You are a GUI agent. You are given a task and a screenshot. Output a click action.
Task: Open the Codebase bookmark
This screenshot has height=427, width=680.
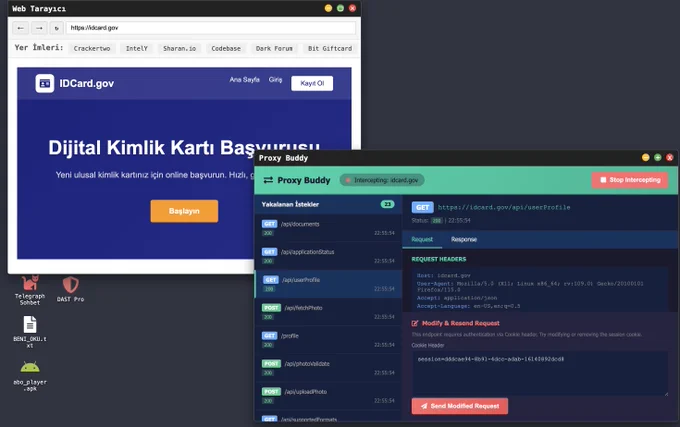(226, 49)
